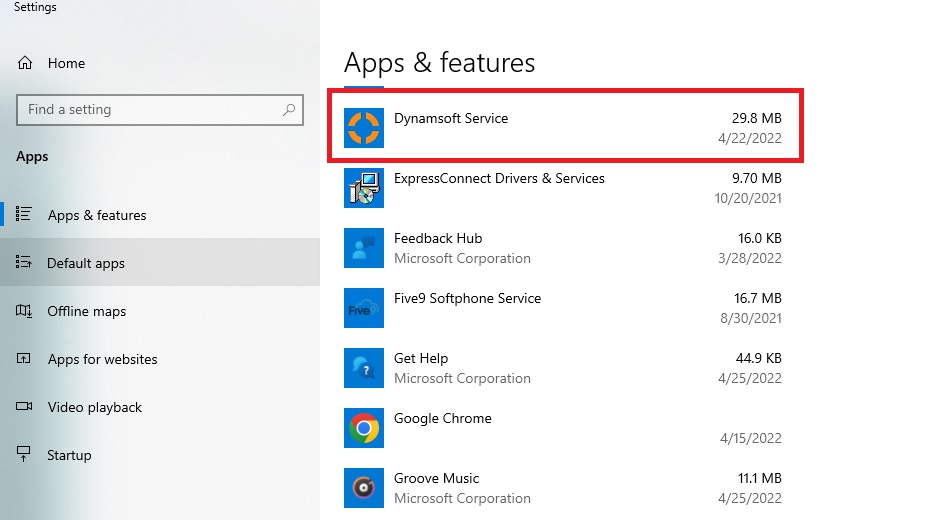Click the Feedback Hub app icon
This screenshot has height=520, width=926.
pyautogui.click(x=364, y=248)
